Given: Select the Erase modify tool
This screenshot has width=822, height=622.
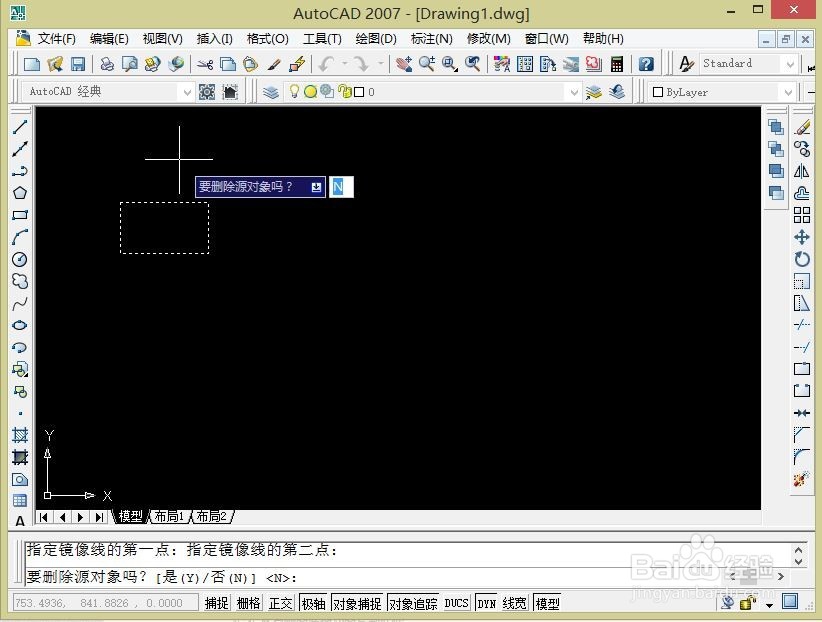Looking at the screenshot, I should [802, 127].
